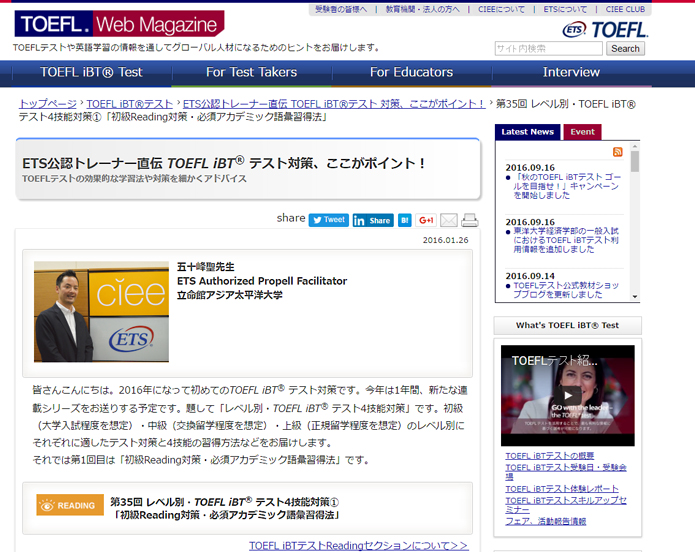Open TOEFL iBTテストReadingセクションについて link
Viewport: 695px width, 552px height.
(x=358, y=545)
